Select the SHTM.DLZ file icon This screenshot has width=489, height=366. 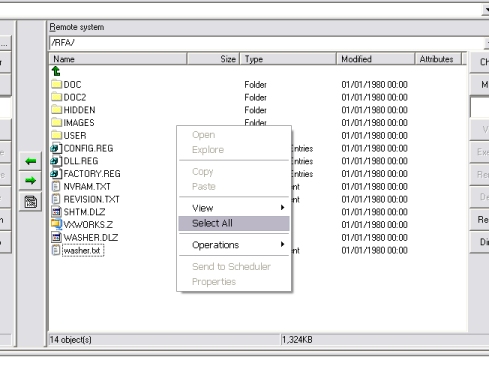[56, 212]
